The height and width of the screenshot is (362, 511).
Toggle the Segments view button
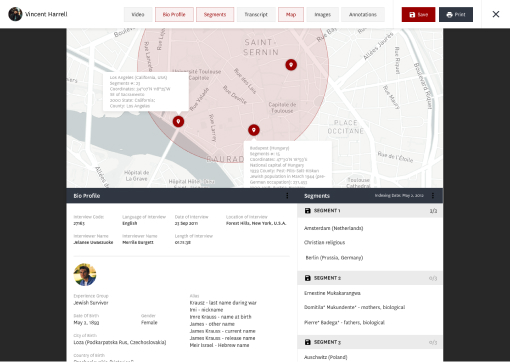pyautogui.click(x=215, y=15)
